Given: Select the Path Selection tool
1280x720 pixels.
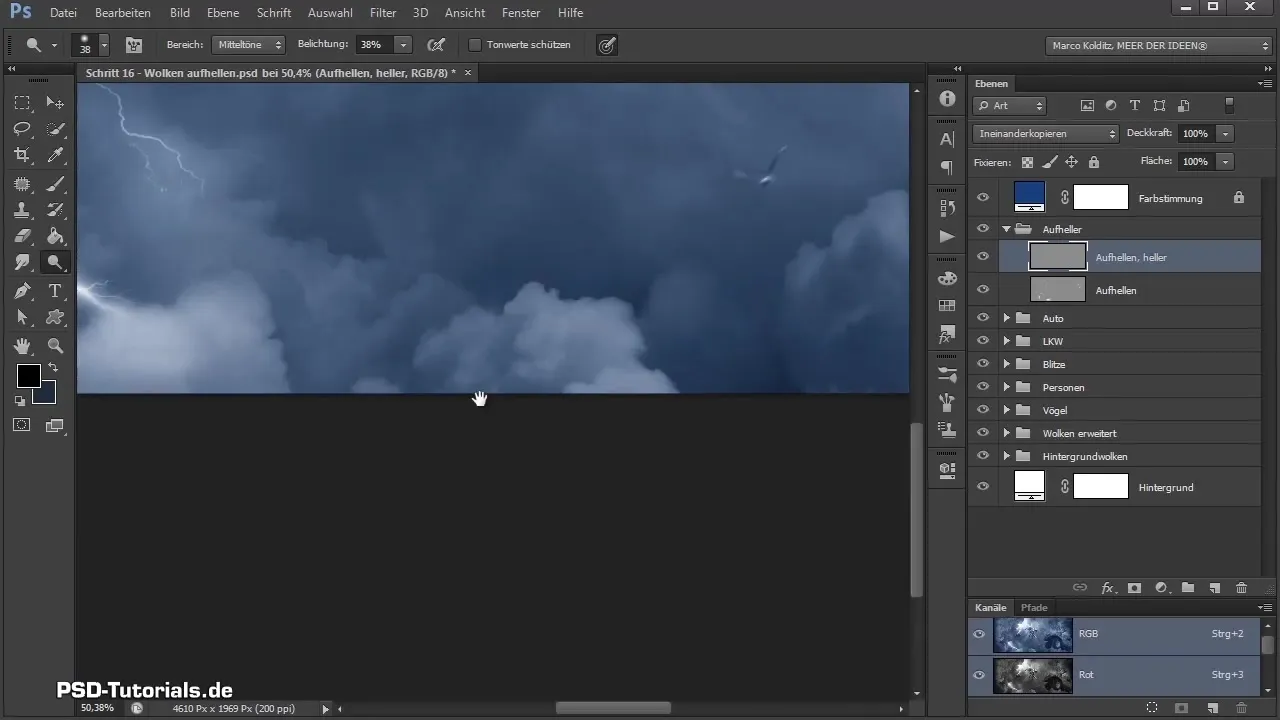Looking at the screenshot, I should pyautogui.click(x=22, y=317).
